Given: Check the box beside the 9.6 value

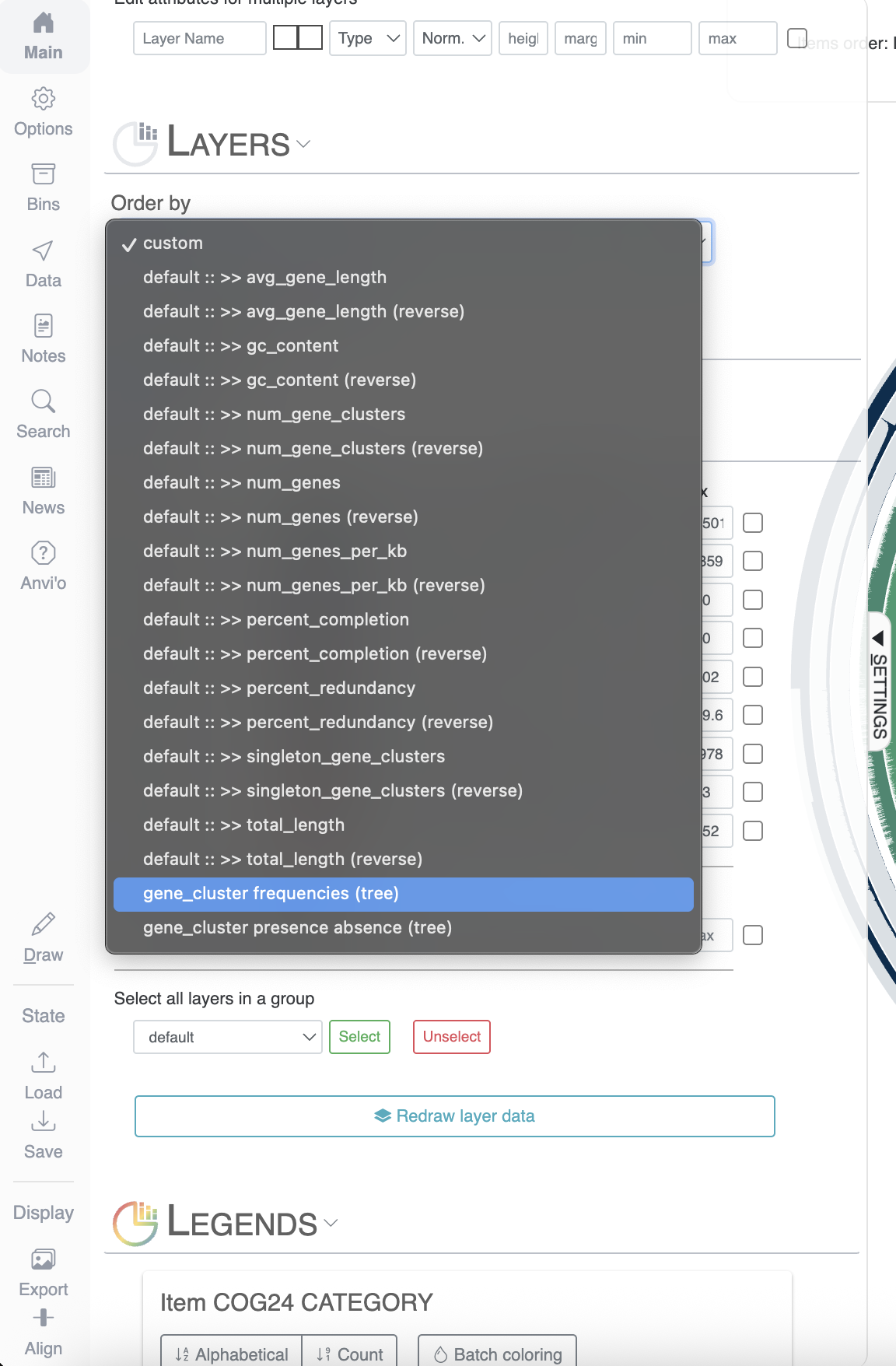Looking at the screenshot, I should tap(752, 715).
